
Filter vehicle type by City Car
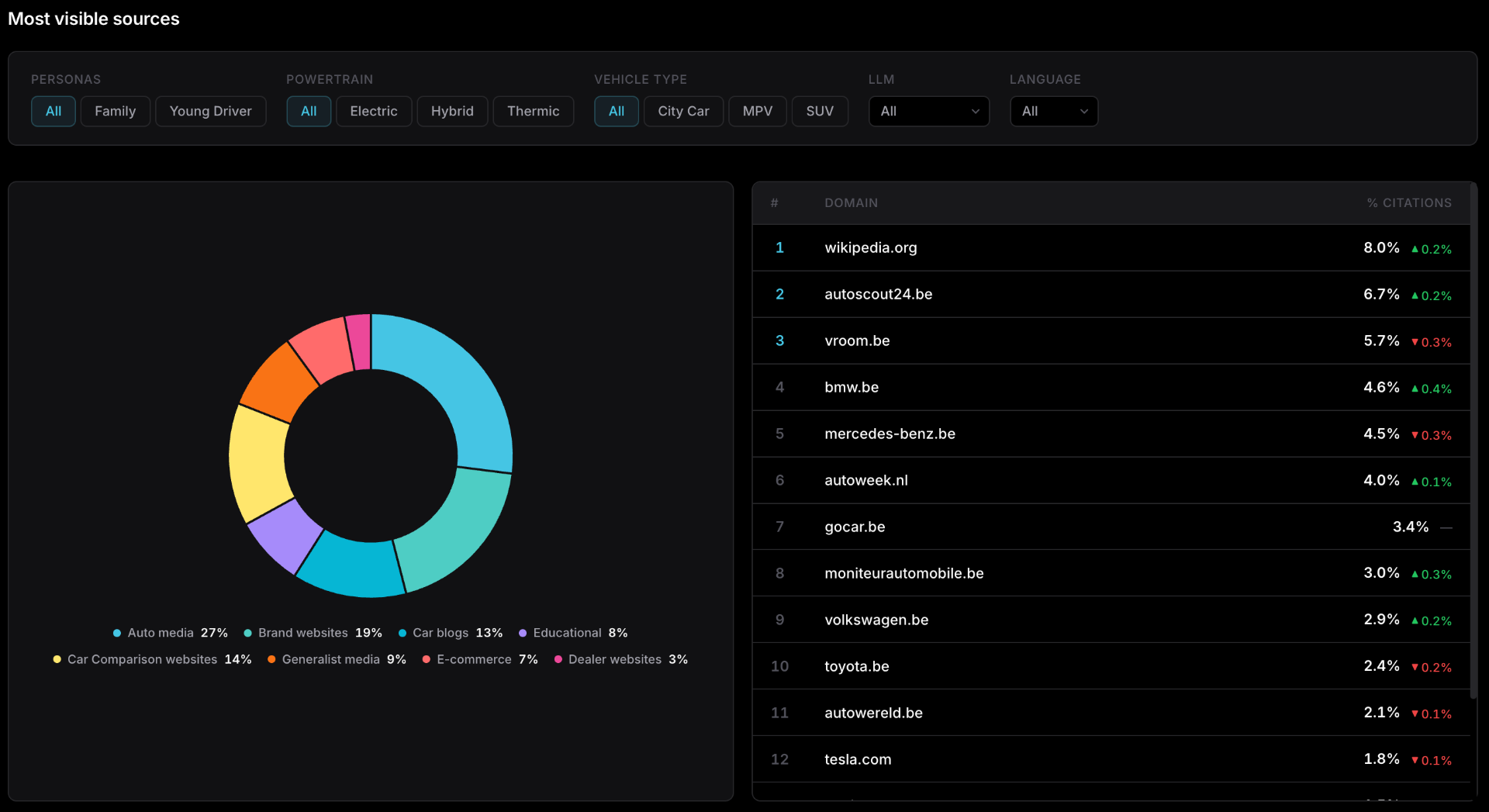point(683,111)
